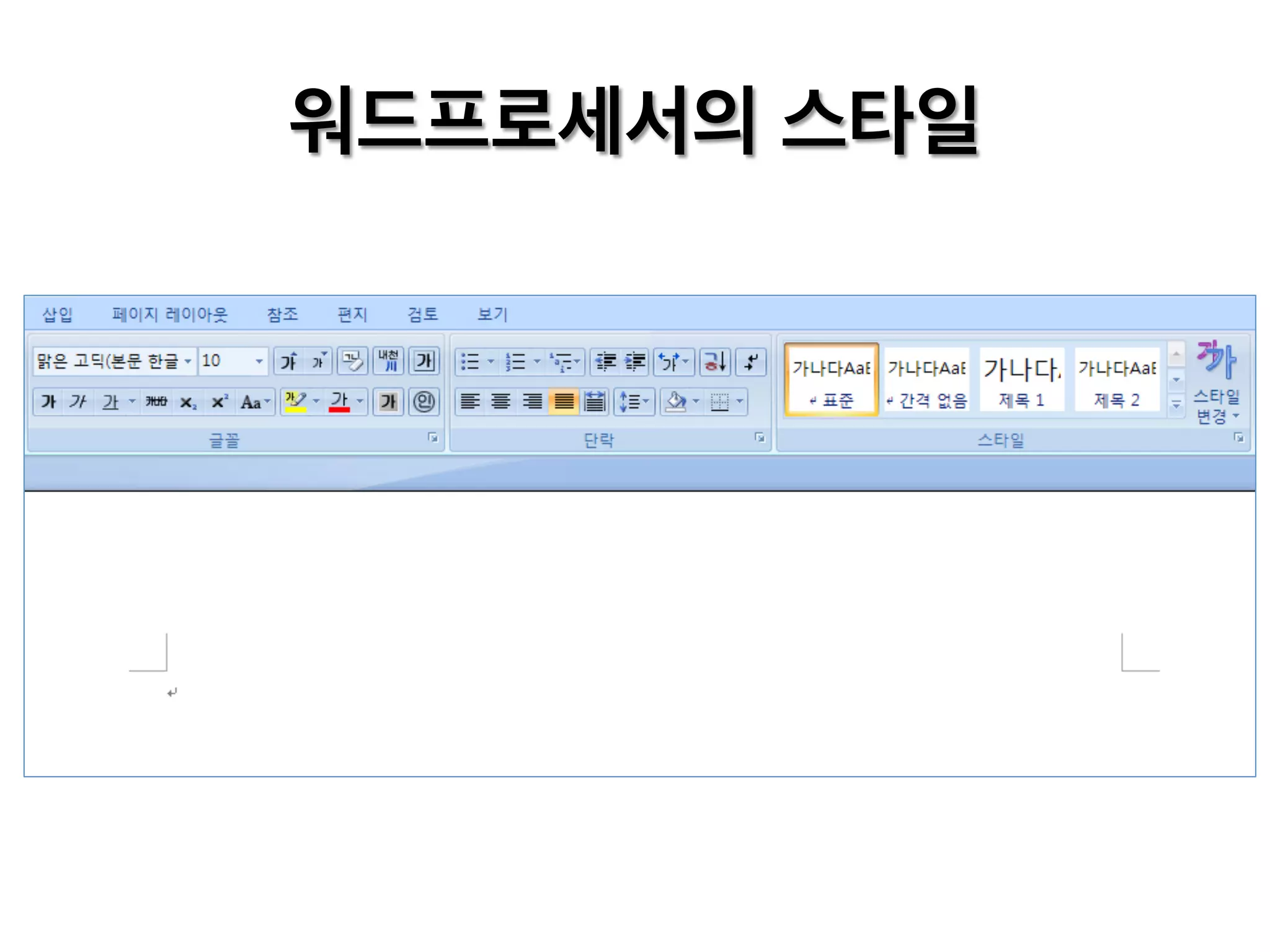Open bullet library dropdown arrow

[x=491, y=361]
